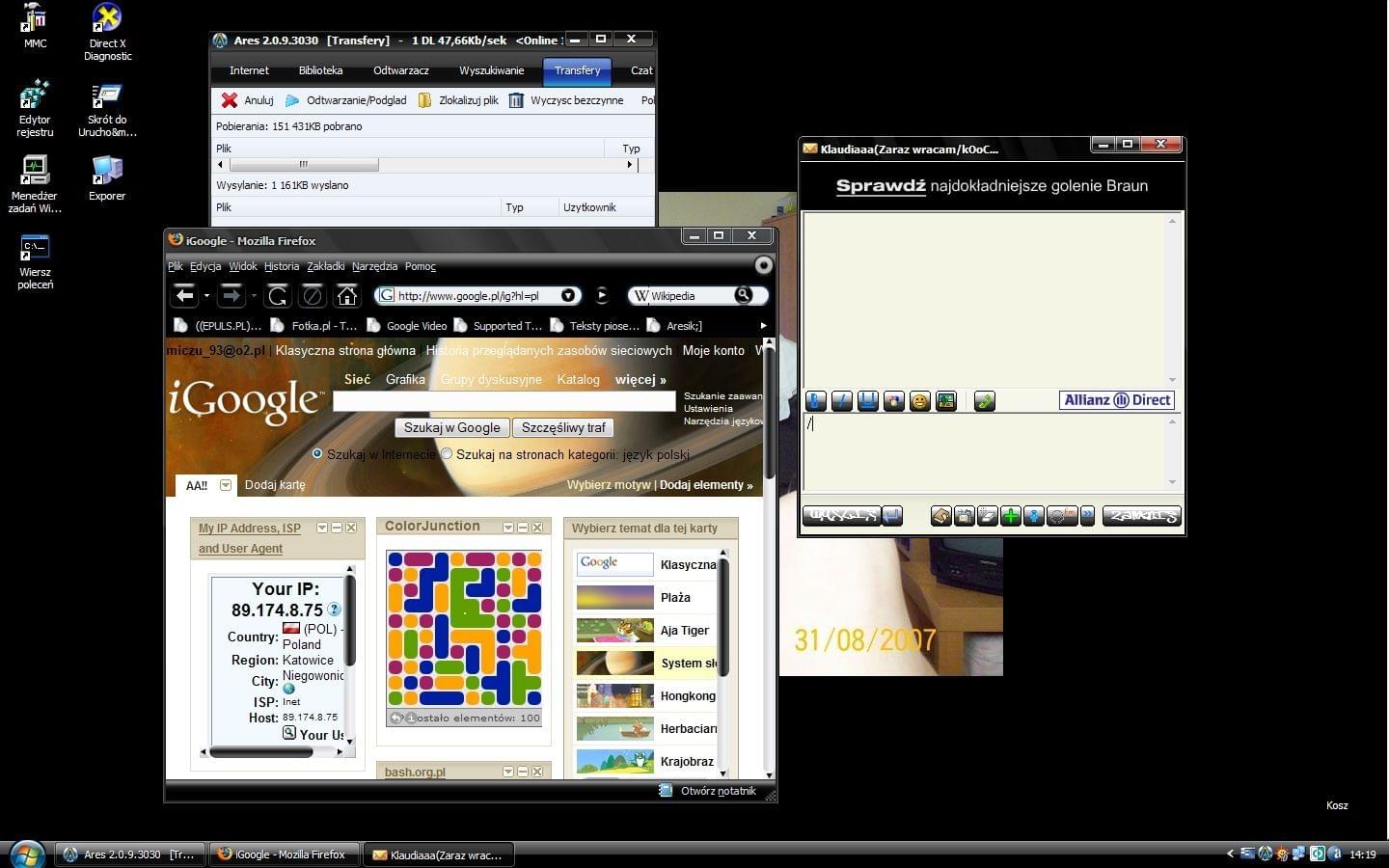1389x868 pixels.
Task: Click the Szczęśliwy traf button
Action: (x=563, y=427)
